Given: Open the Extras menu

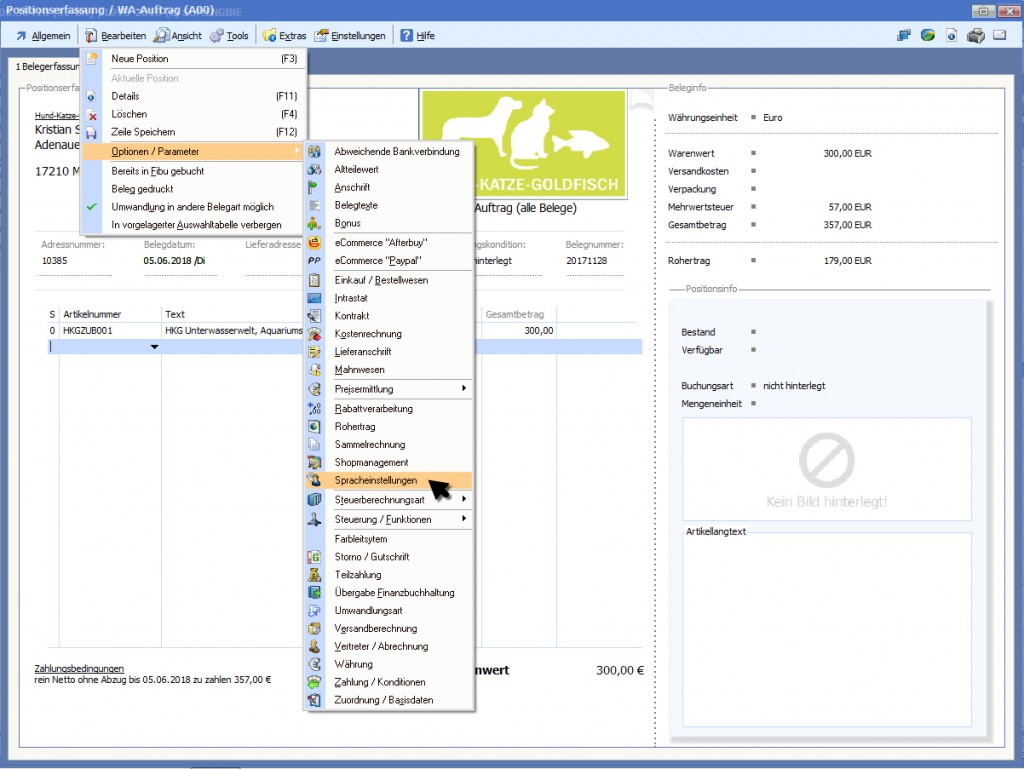Looking at the screenshot, I should pyautogui.click(x=284, y=36).
